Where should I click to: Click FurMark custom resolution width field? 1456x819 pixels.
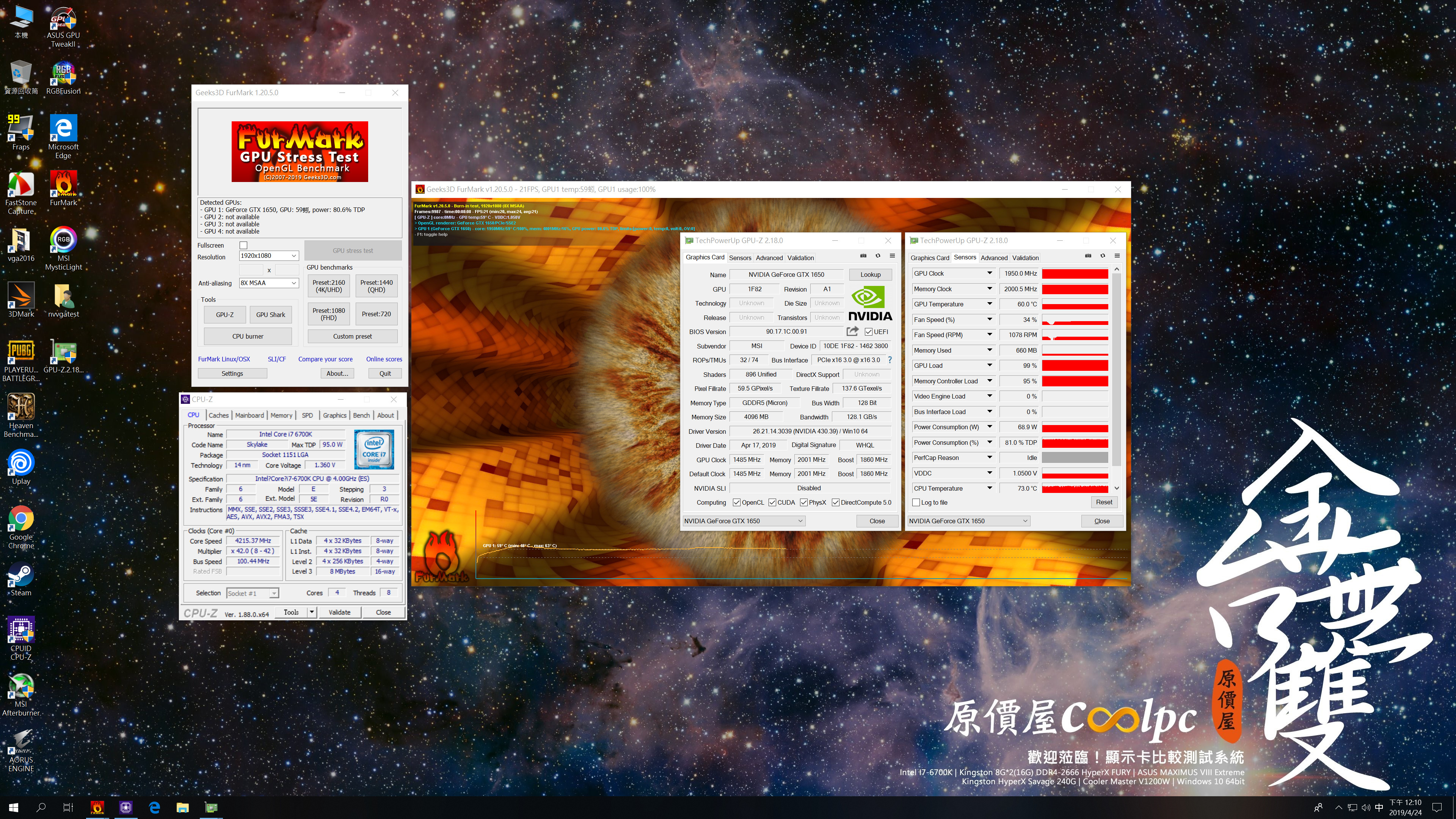pyautogui.click(x=251, y=270)
